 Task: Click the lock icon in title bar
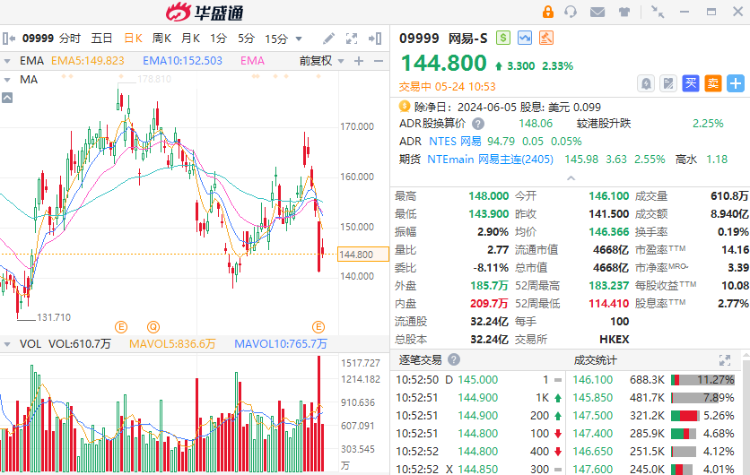548,12
